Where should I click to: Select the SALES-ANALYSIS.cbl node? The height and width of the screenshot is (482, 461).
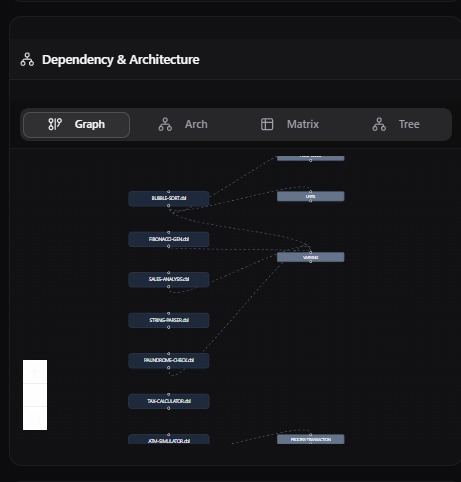click(169, 280)
